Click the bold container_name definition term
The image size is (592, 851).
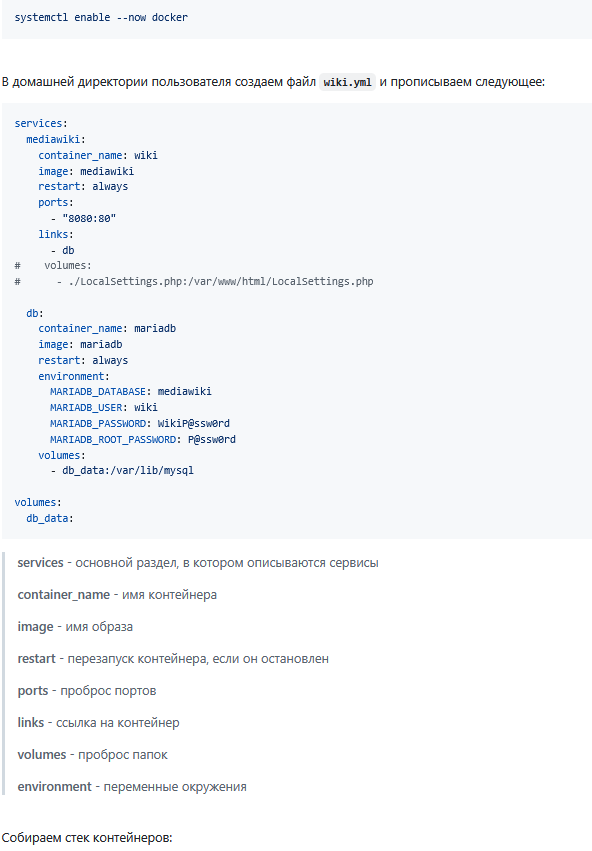63,595
